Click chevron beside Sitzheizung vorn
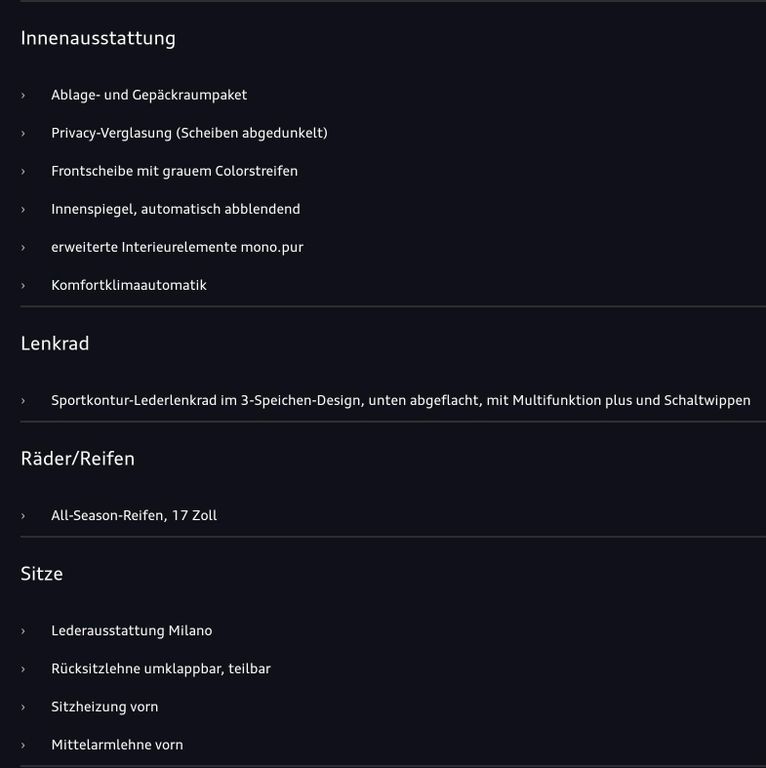The height and width of the screenshot is (768, 766). pyautogui.click(x=23, y=707)
